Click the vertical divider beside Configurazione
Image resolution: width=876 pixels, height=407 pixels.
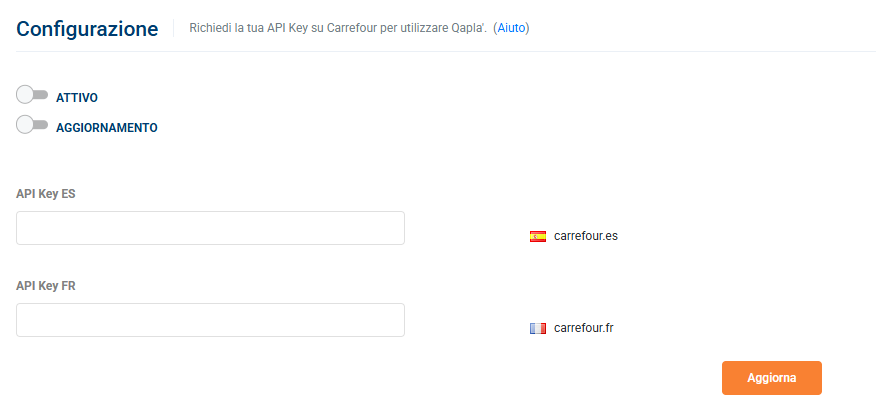coord(173,28)
